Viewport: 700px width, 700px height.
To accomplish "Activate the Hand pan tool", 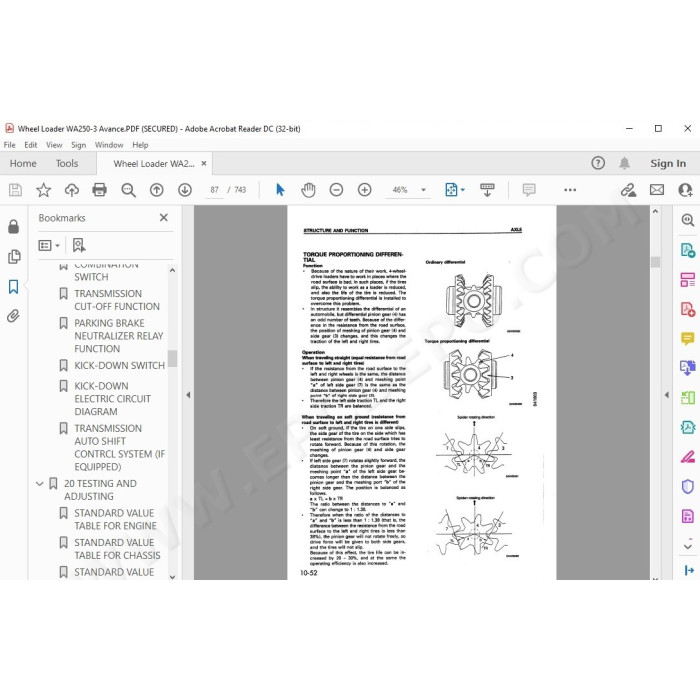I will coord(308,190).
